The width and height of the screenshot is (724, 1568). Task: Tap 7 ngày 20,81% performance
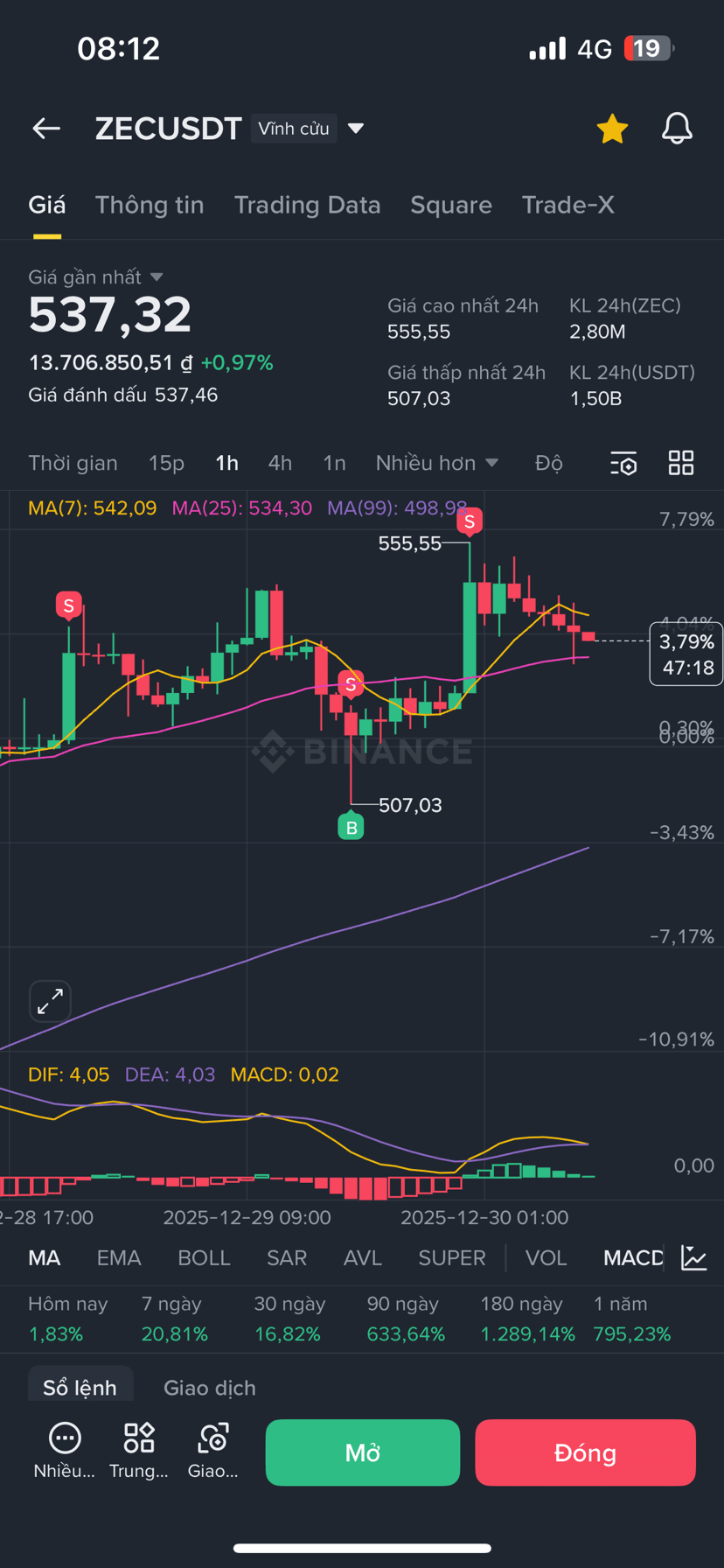[x=175, y=1319]
